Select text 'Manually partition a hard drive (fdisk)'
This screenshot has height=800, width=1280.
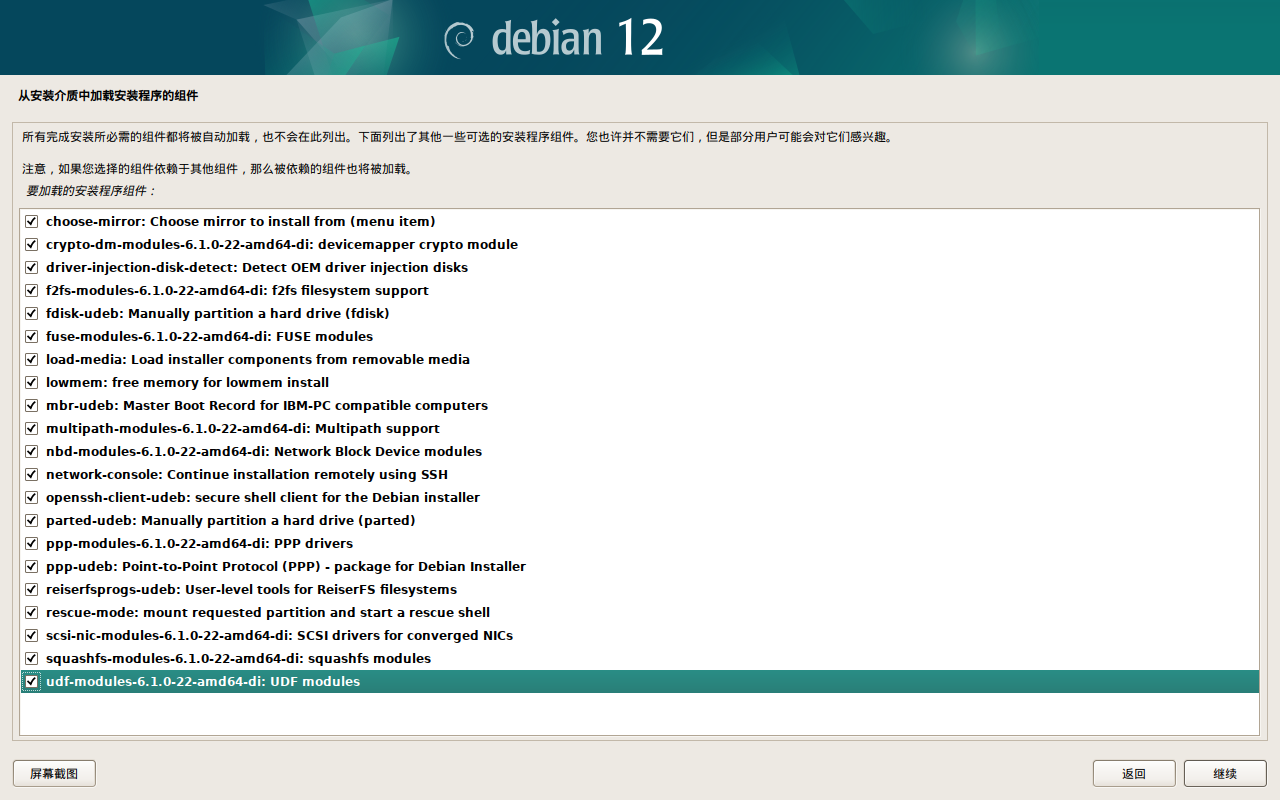pos(258,314)
